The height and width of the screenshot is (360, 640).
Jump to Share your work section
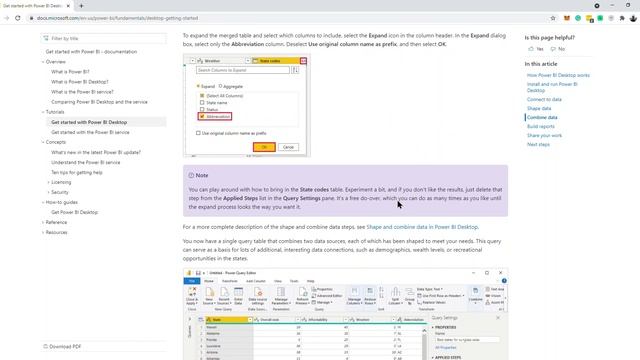(x=544, y=136)
